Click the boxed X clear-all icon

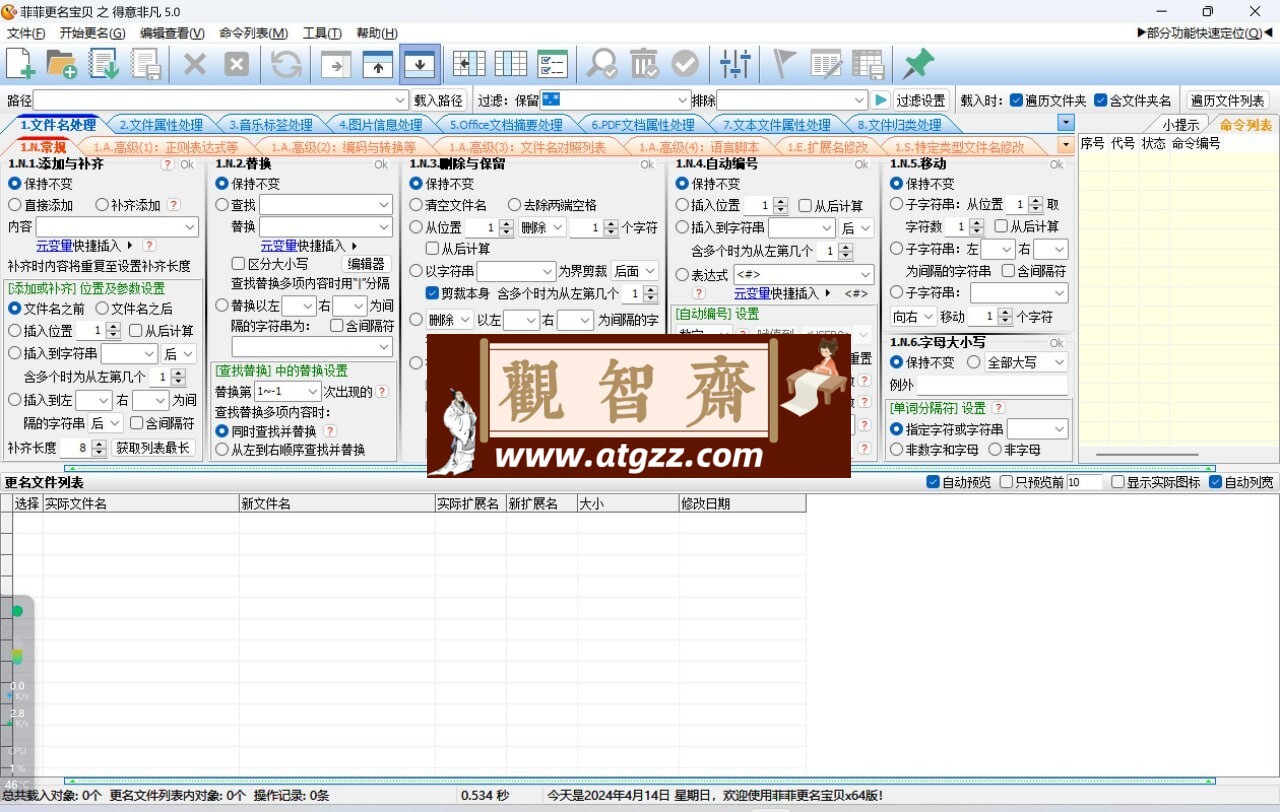[x=236, y=65]
